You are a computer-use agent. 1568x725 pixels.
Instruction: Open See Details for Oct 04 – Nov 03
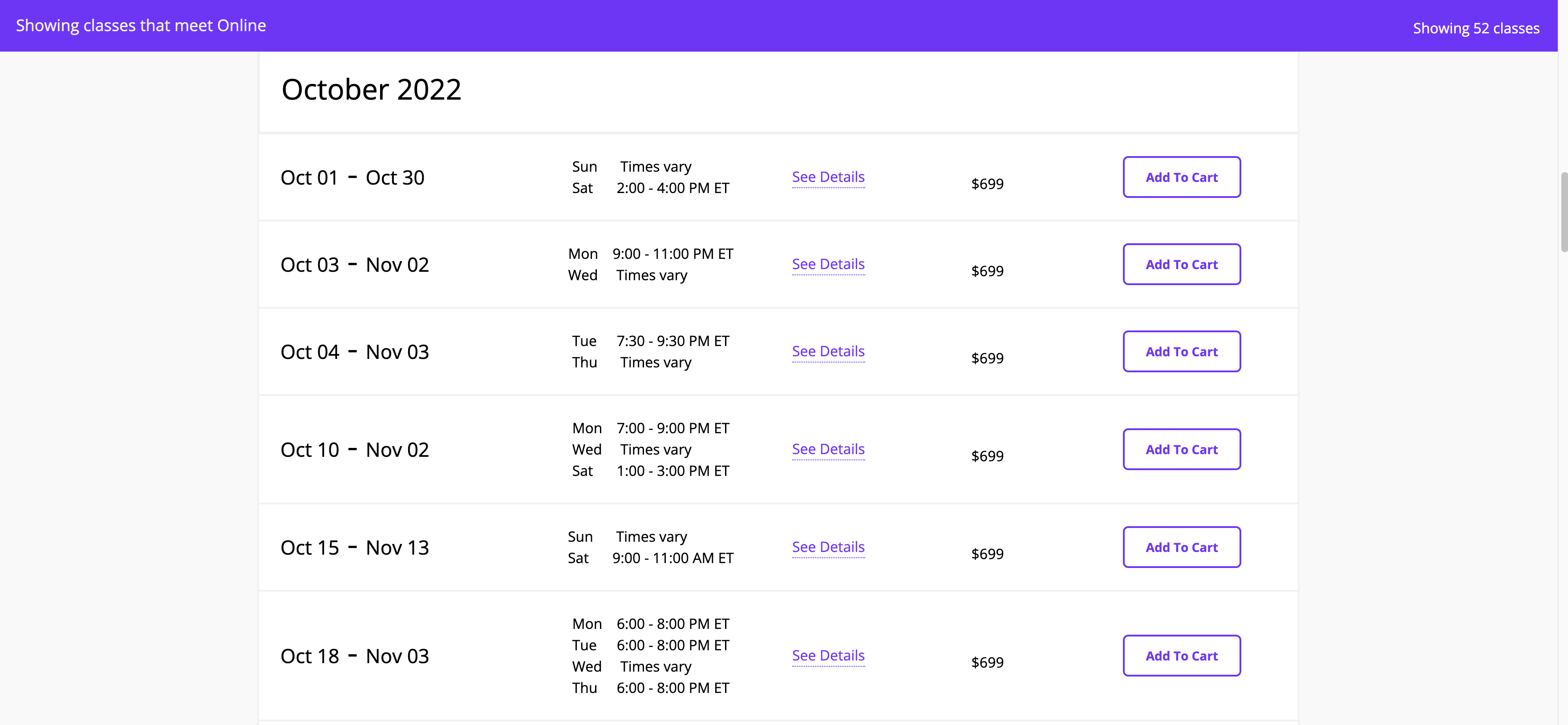tap(828, 351)
